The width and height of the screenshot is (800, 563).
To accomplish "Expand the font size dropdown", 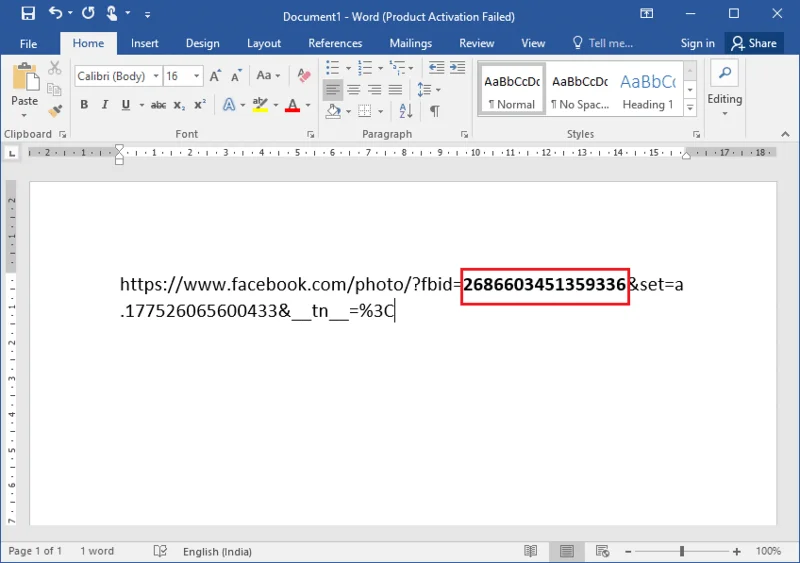I will pos(197,76).
